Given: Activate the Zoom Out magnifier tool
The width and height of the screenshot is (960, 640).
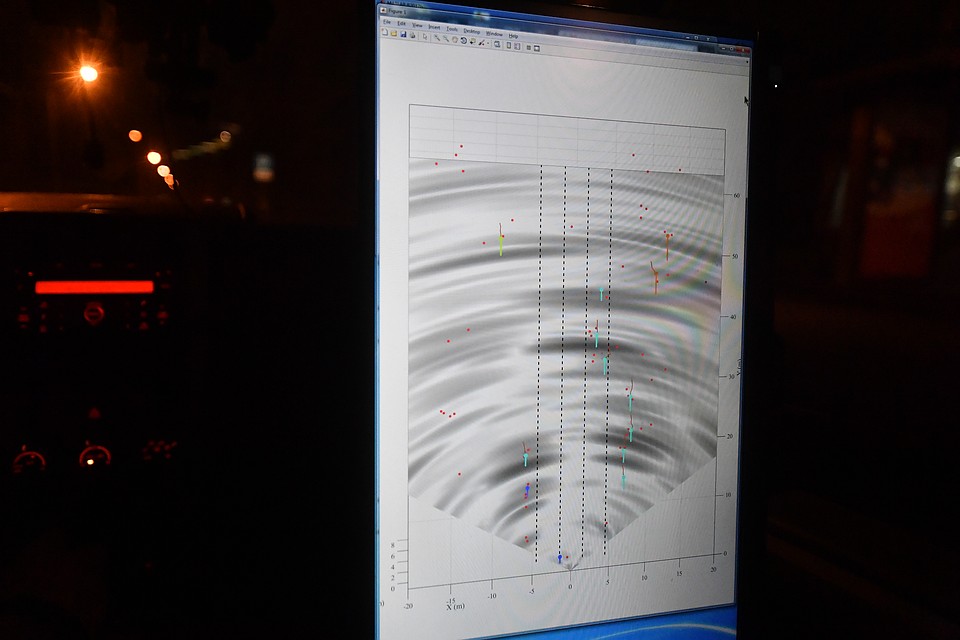Looking at the screenshot, I should point(446,39).
